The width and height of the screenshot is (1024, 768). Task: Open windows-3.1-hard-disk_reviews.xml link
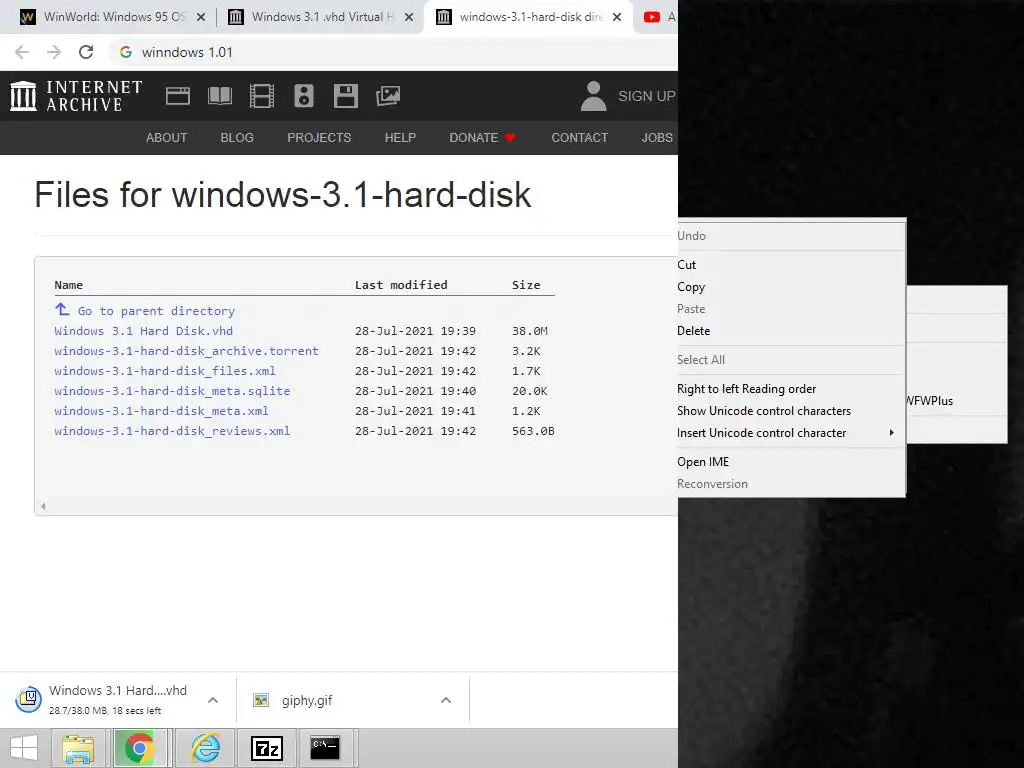click(x=172, y=431)
